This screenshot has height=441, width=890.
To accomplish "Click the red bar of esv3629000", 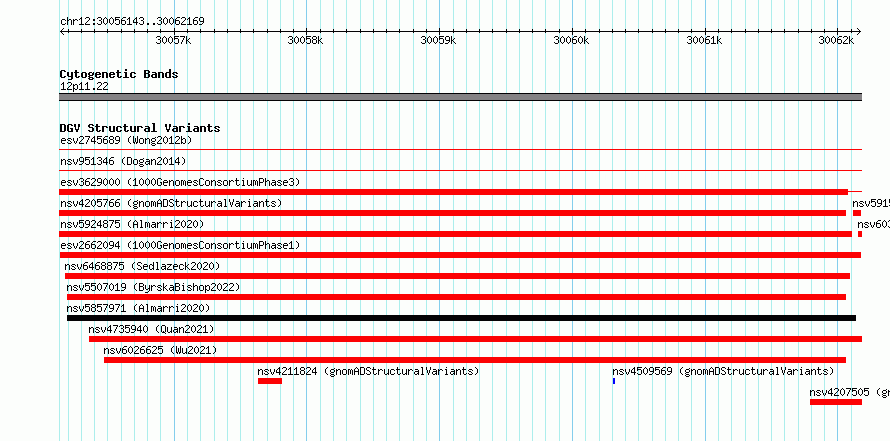I will (x=454, y=192).
